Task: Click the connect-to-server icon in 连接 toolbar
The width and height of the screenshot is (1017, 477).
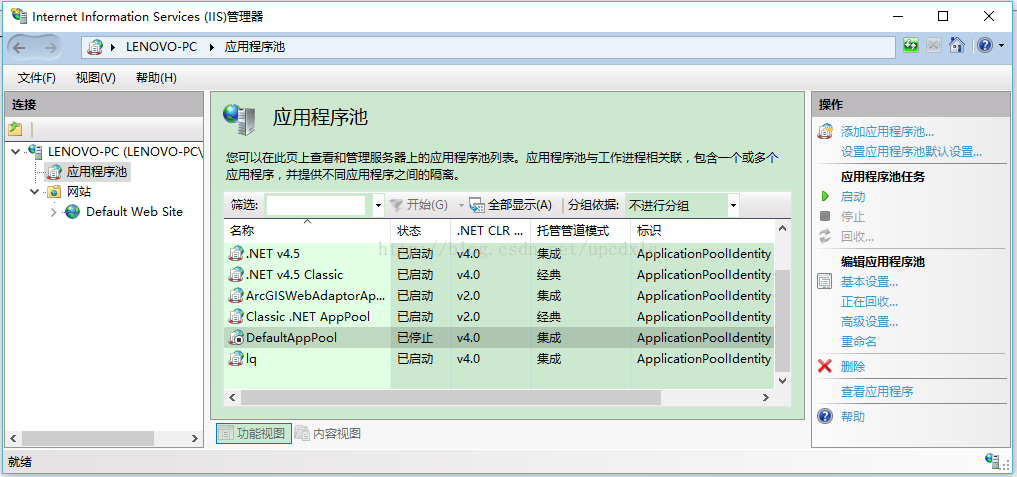Action: pyautogui.click(x=15, y=129)
